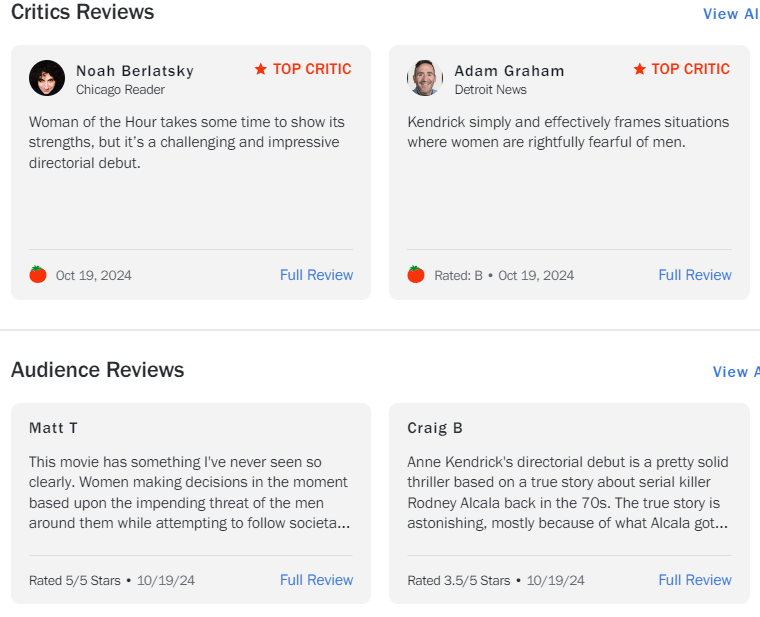The image size is (760, 617).
Task: Read Matt T's Full Review
Action: click(316, 580)
